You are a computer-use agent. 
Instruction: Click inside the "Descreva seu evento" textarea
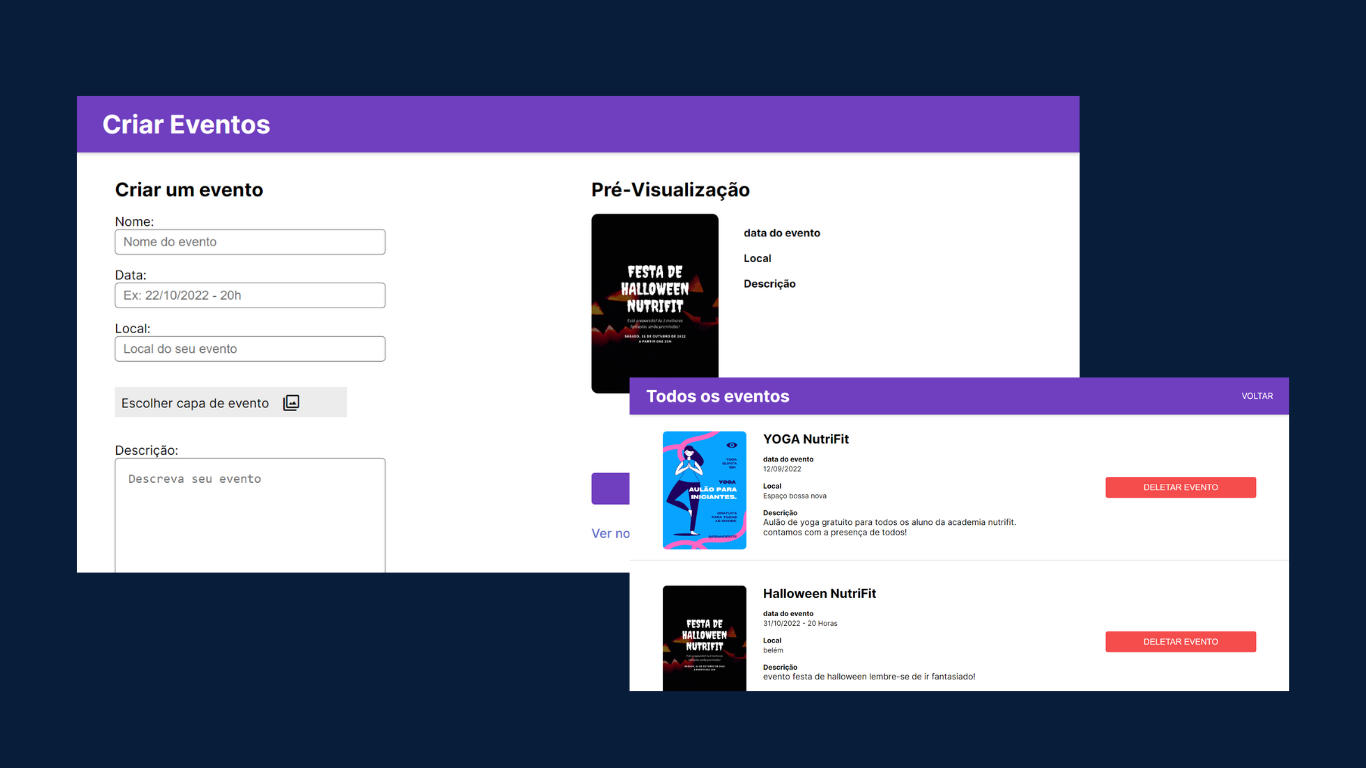coord(250,514)
